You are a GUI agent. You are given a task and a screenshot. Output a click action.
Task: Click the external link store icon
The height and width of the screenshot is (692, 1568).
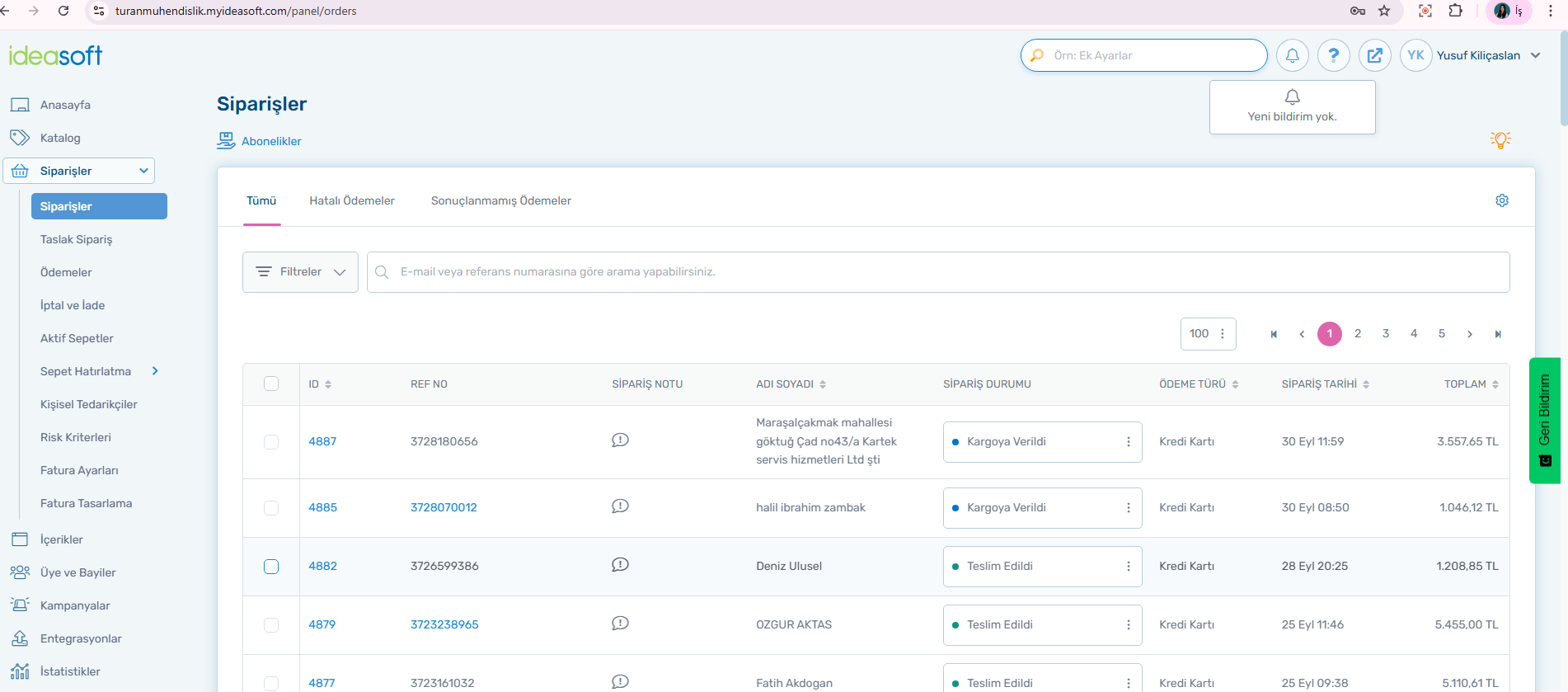pos(1374,55)
